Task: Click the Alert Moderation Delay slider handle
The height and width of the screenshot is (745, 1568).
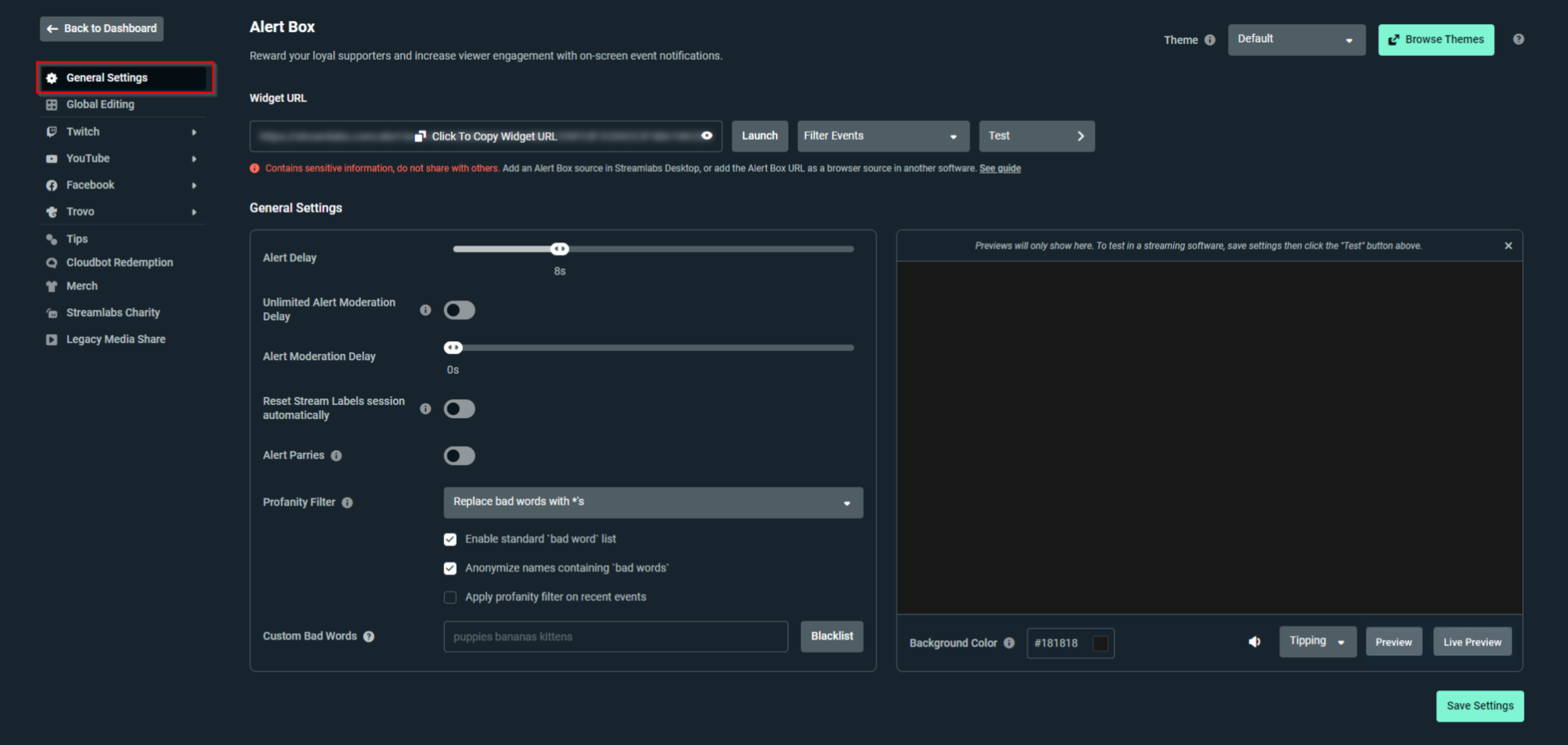Action: tap(453, 347)
